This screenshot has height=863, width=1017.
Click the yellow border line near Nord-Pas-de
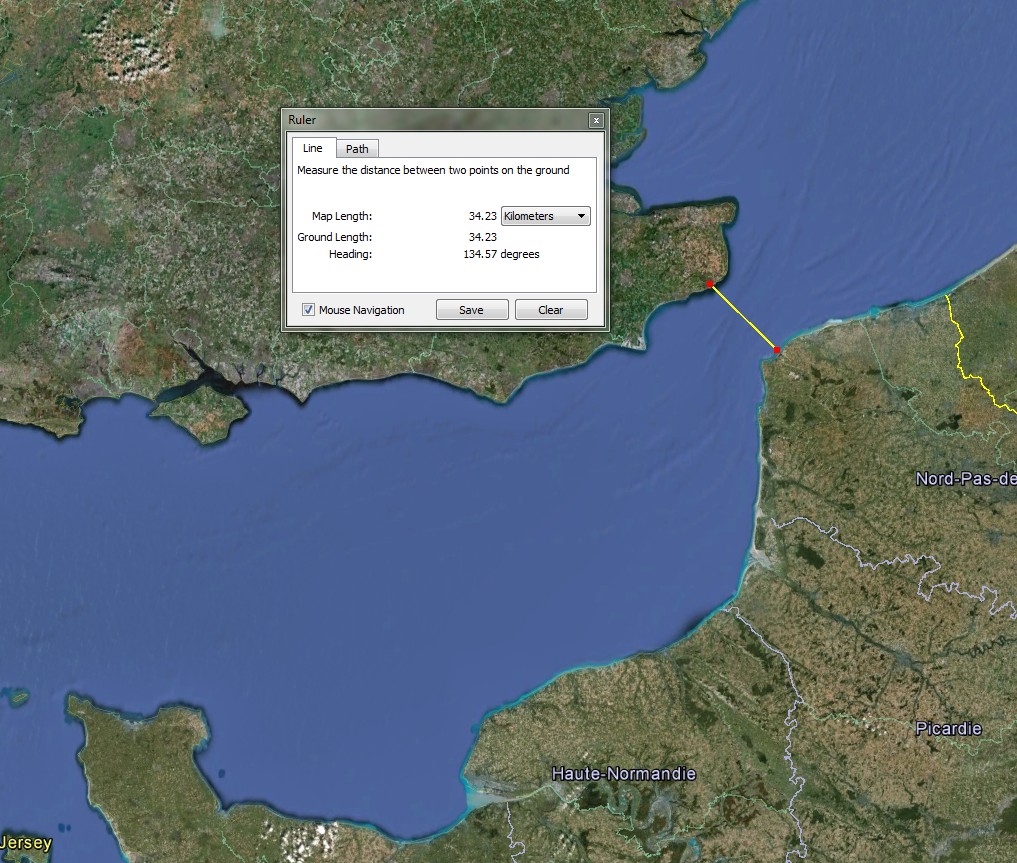coord(963,353)
